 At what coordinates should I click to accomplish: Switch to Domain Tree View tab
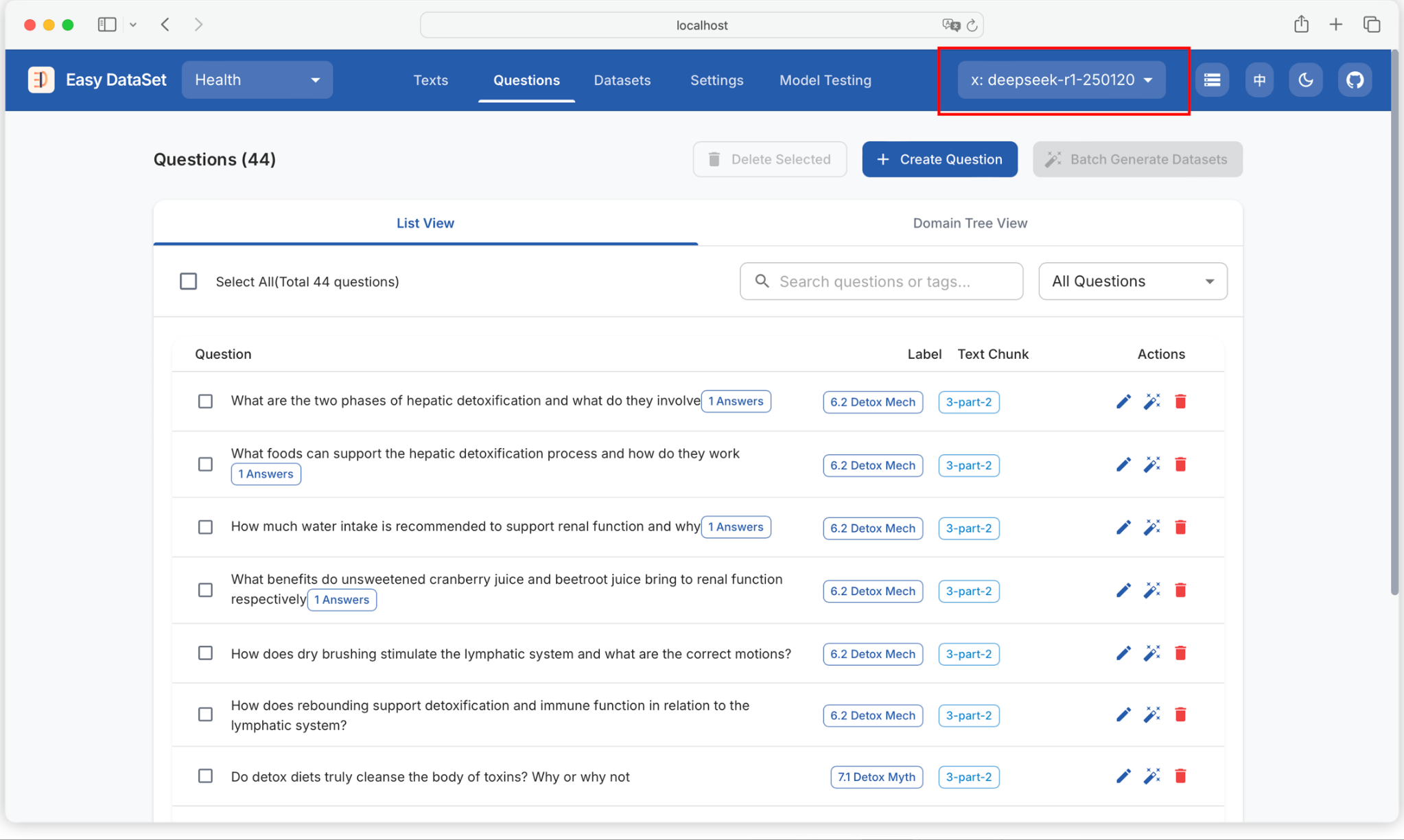tap(969, 223)
